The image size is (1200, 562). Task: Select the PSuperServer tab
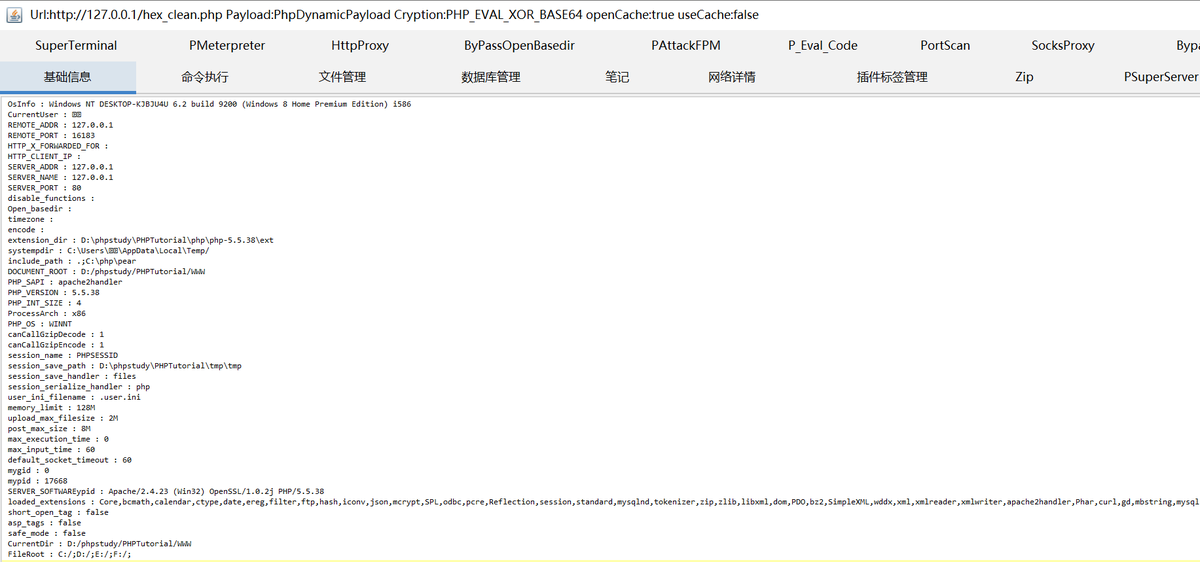(x=1161, y=77)
